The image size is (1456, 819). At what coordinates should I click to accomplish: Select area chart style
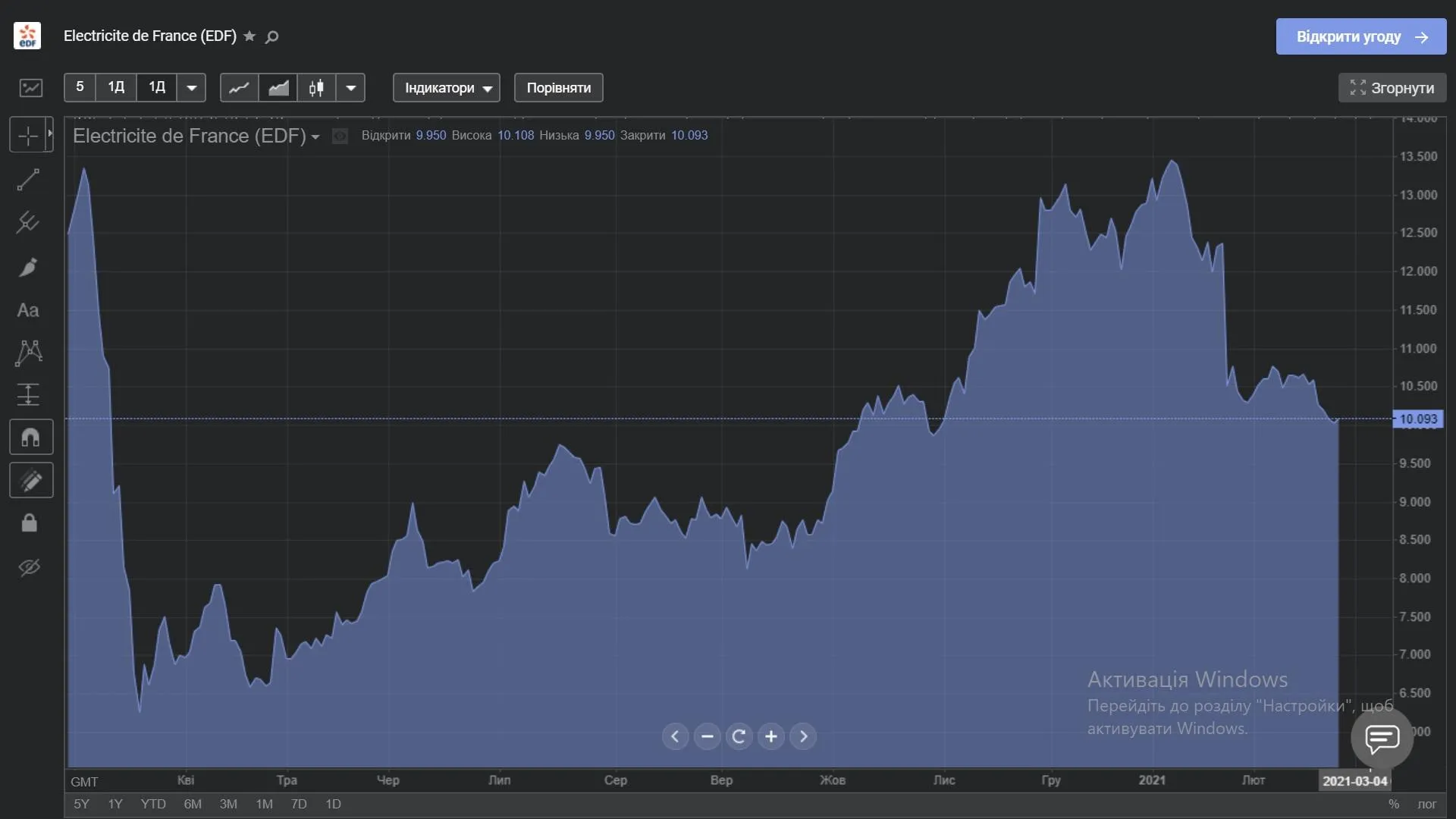click(x=278, y=88)
